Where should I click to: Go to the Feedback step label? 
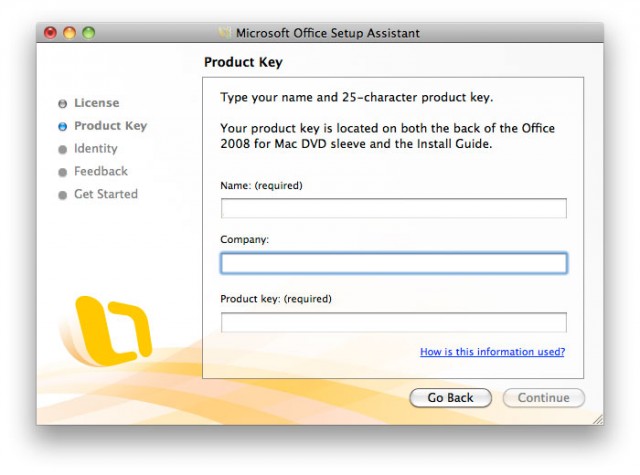(101, 171)
